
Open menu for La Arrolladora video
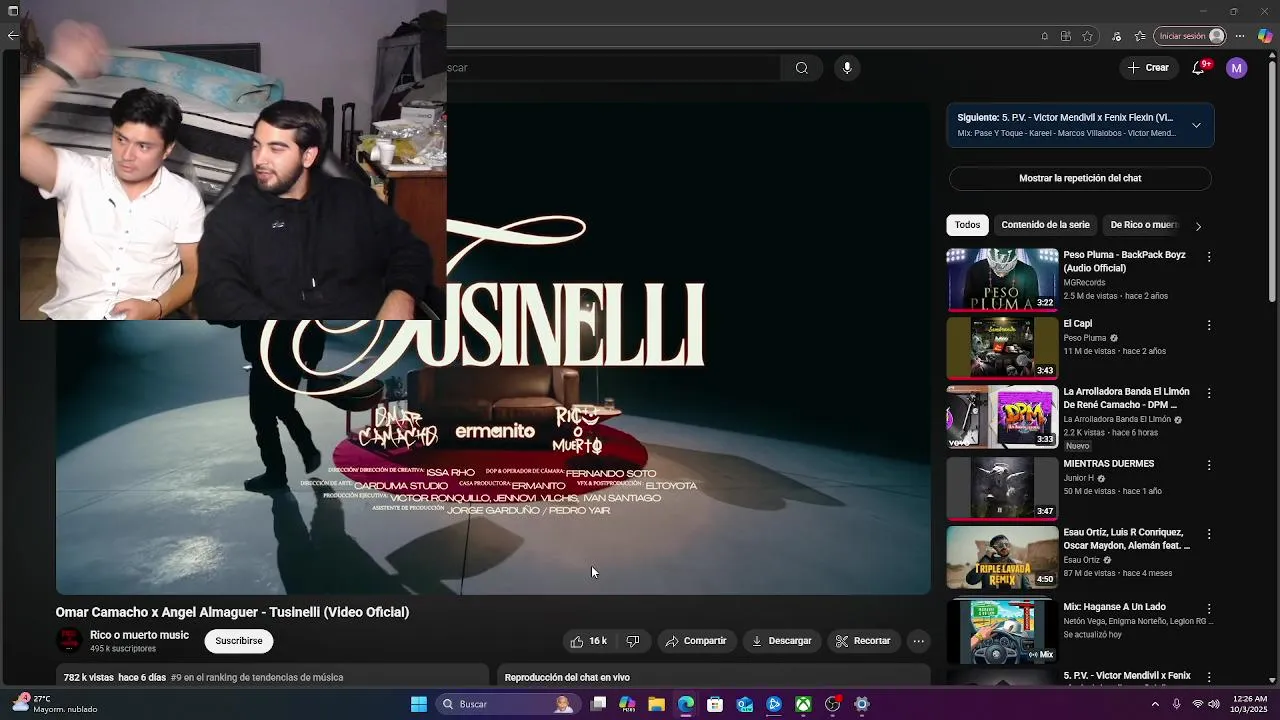(x=1209, y=393)
